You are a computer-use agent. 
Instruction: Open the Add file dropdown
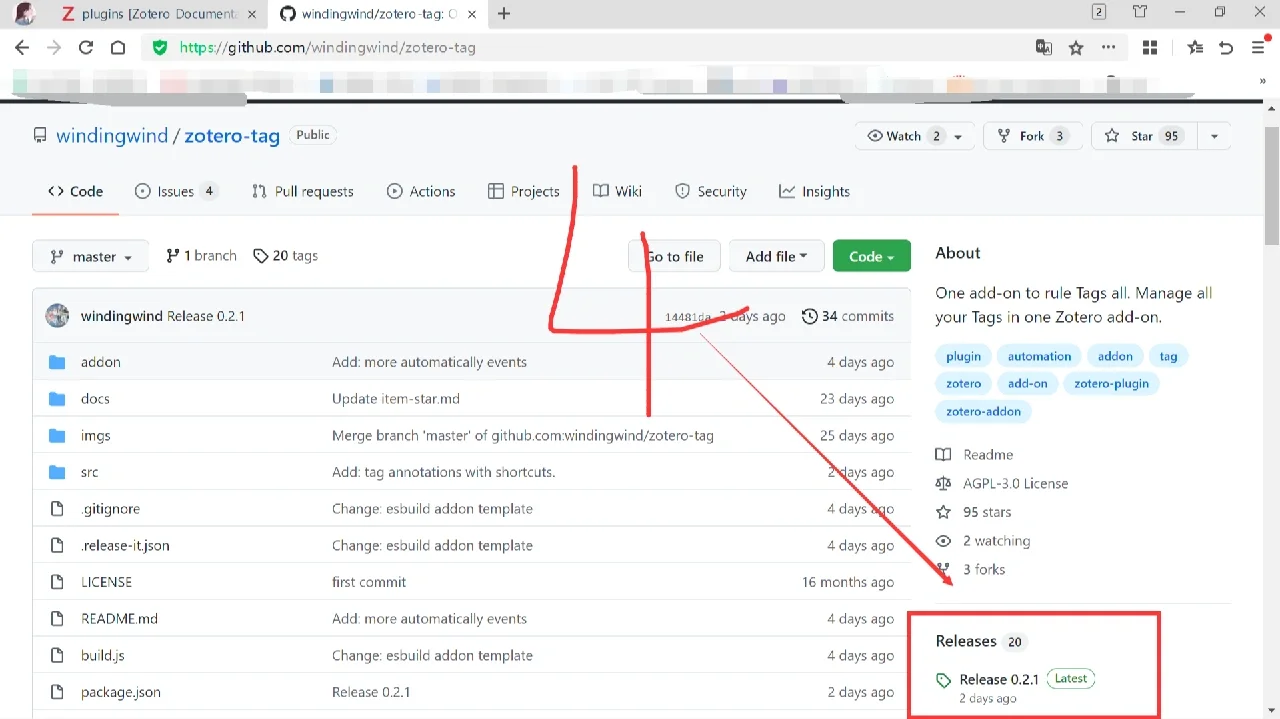pos(776,257)
